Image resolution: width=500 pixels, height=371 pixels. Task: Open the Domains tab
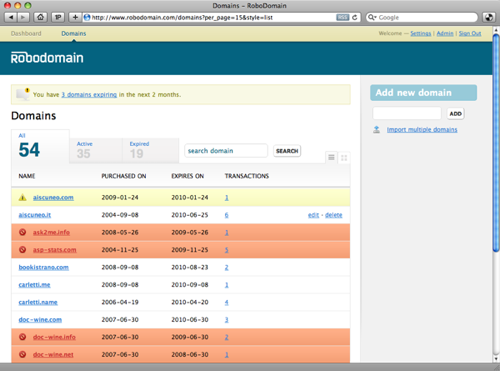pos(74,33)
